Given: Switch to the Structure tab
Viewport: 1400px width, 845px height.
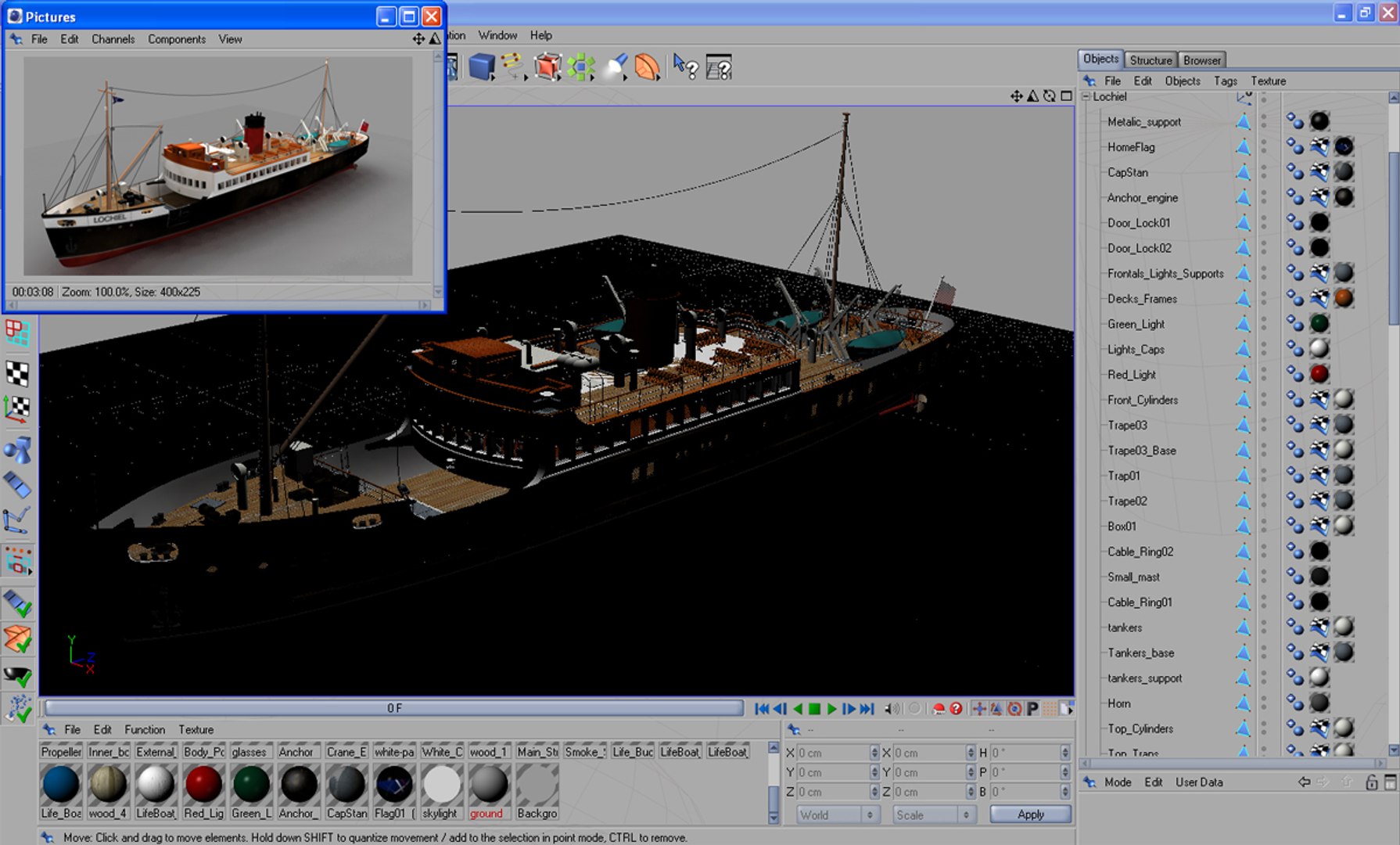Looking at the screenshot, I should point(1151,60).
